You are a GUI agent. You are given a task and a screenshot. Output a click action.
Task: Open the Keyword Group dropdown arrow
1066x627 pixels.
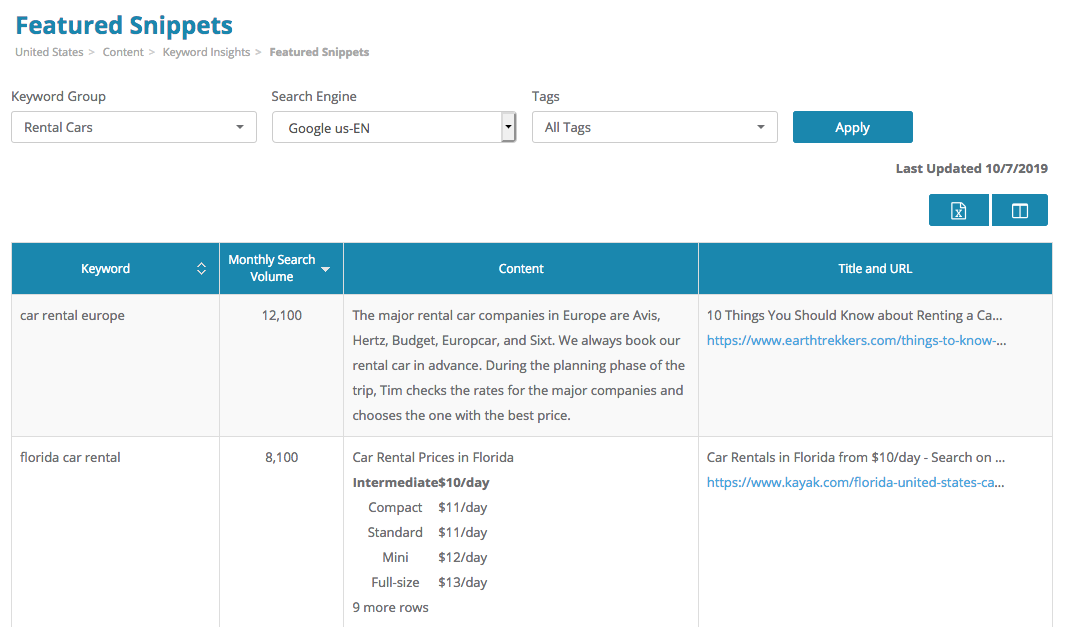click(239, 127)
